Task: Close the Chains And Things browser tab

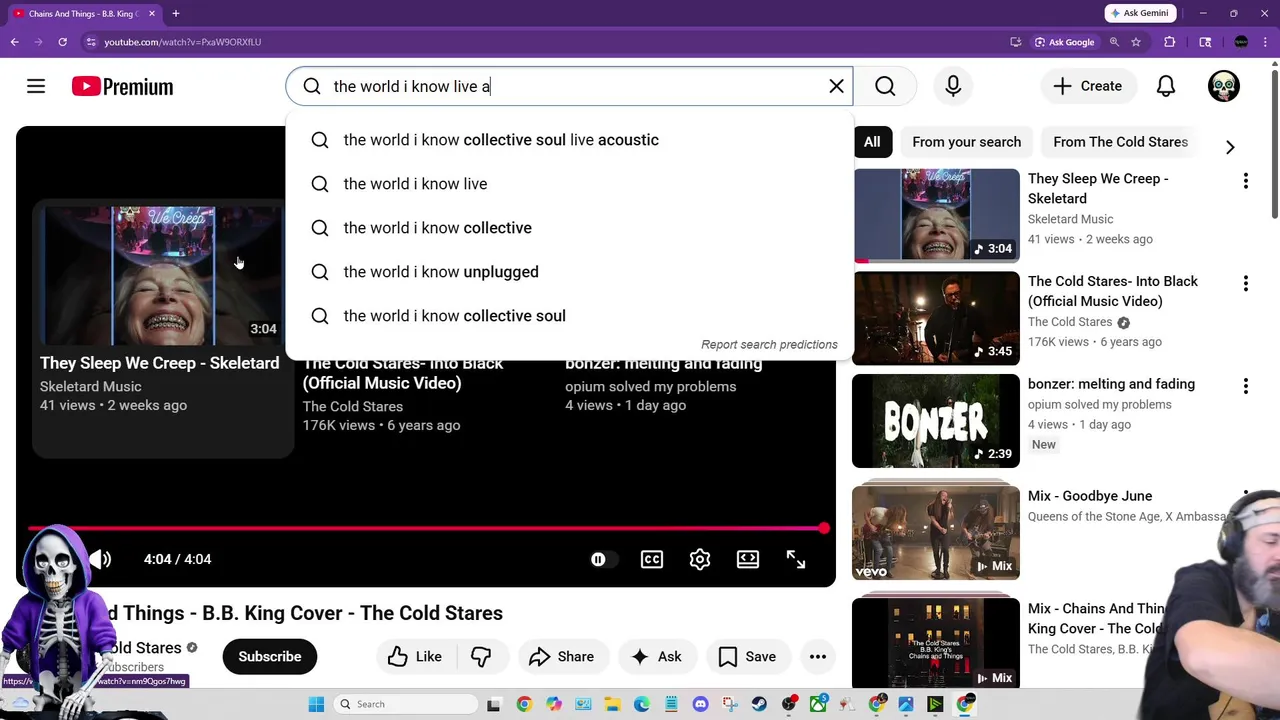Action: 152,14
